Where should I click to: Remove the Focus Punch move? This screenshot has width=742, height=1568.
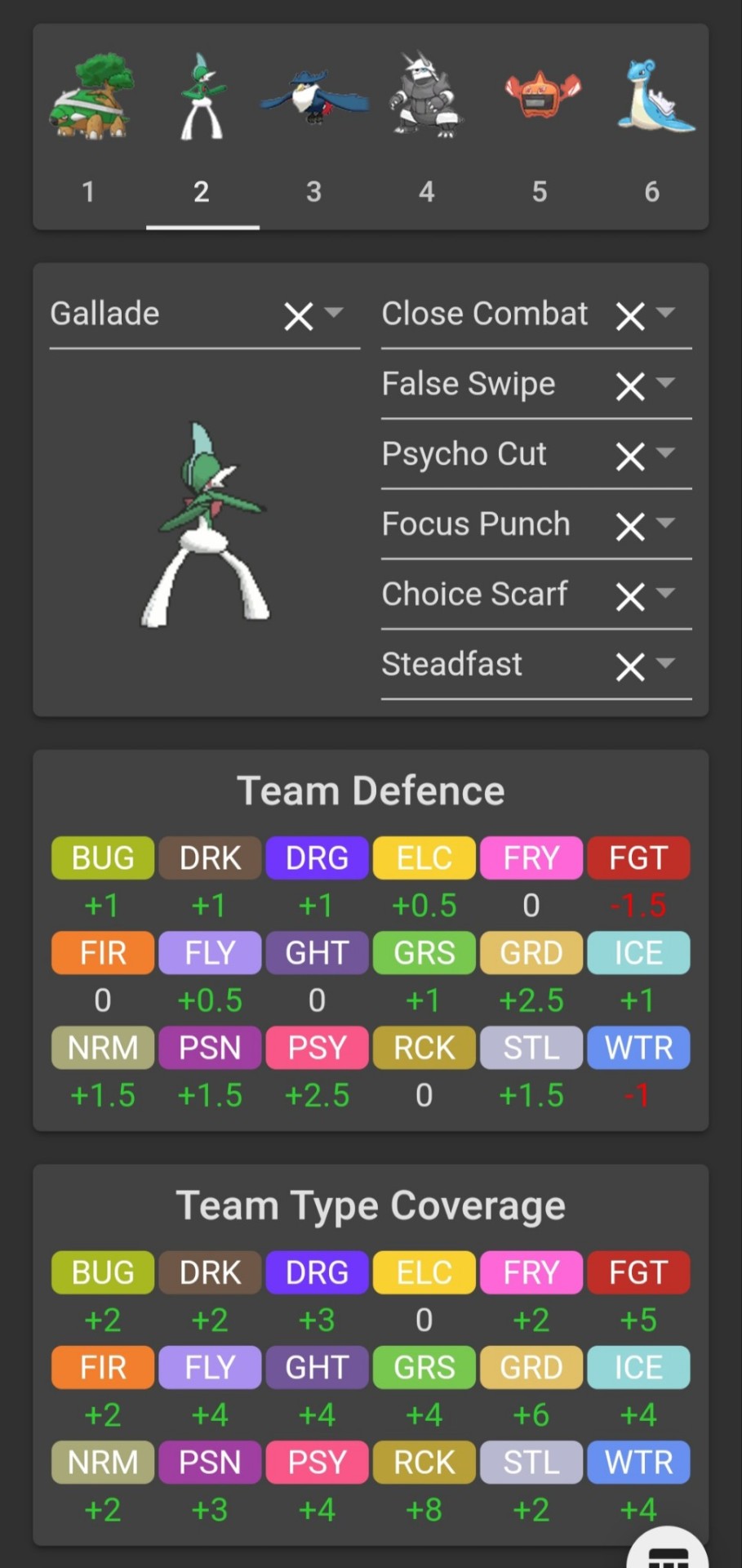[630, 526]
